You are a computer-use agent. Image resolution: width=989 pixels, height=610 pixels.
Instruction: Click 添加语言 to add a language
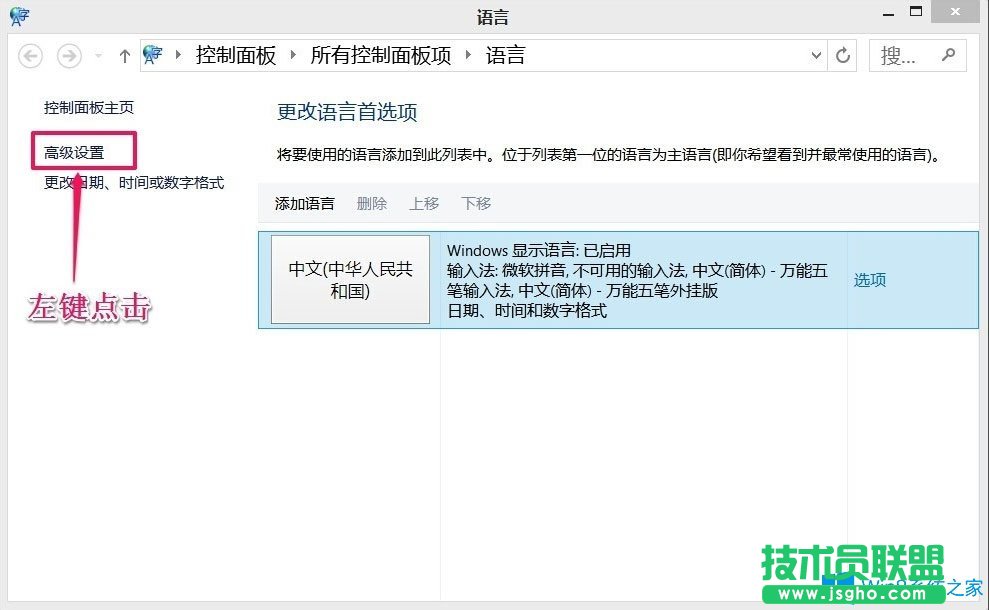304,203
